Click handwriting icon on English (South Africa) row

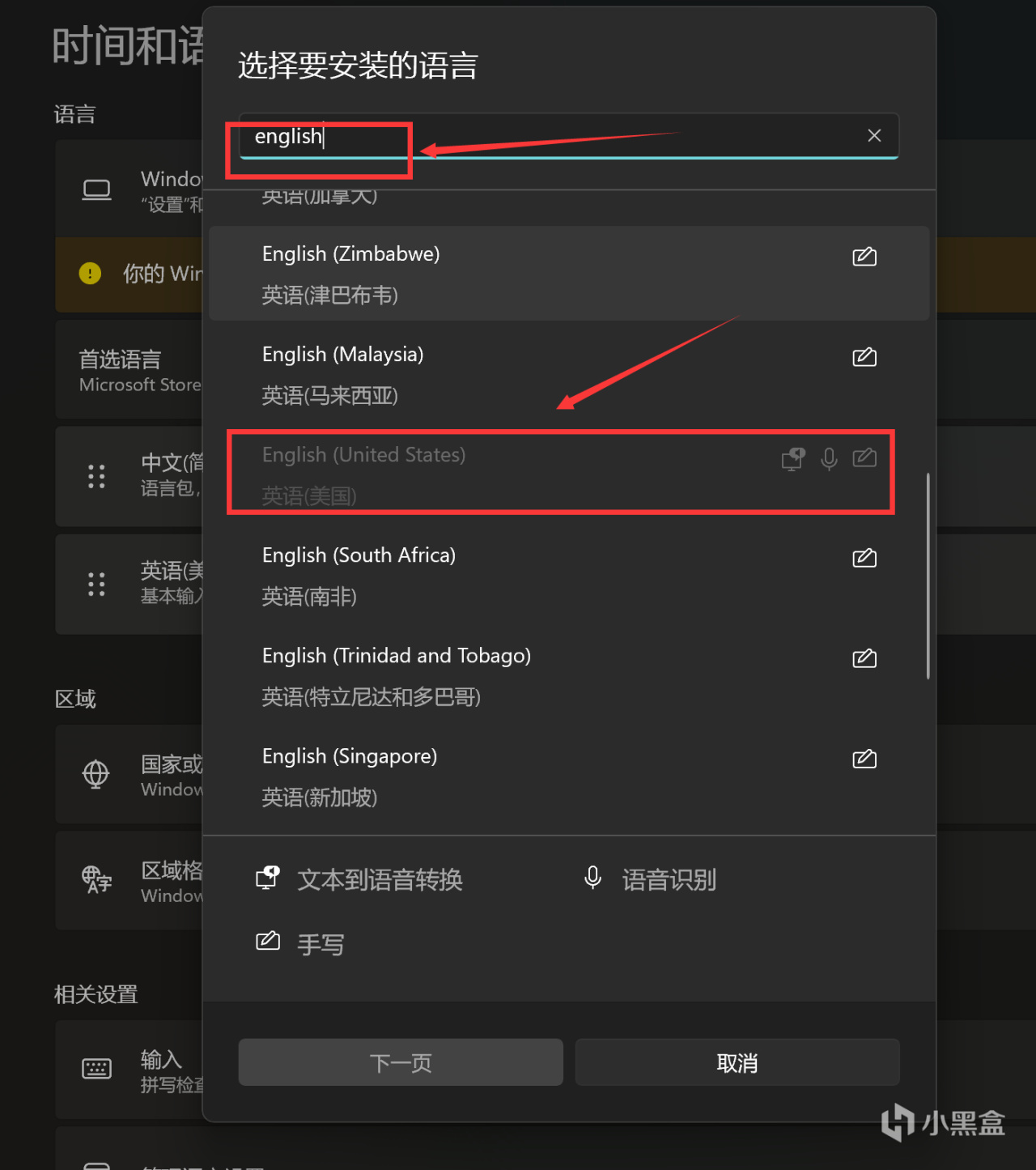(x=864, y=558)
